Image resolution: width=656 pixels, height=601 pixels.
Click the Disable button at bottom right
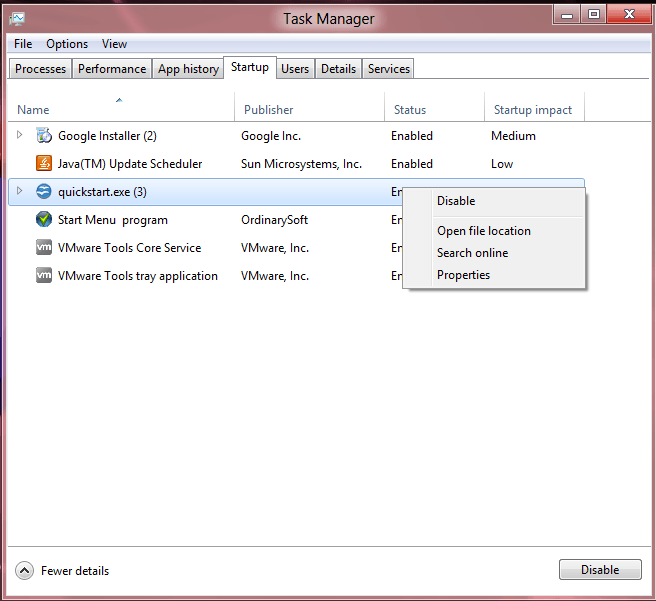pos(600,570)
